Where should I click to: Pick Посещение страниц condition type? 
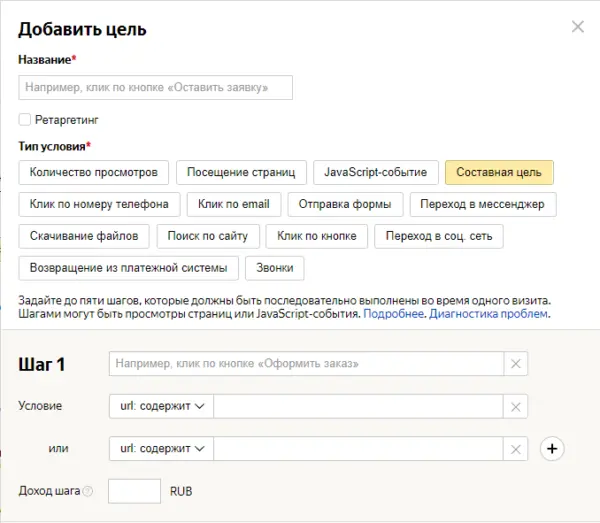241,172
